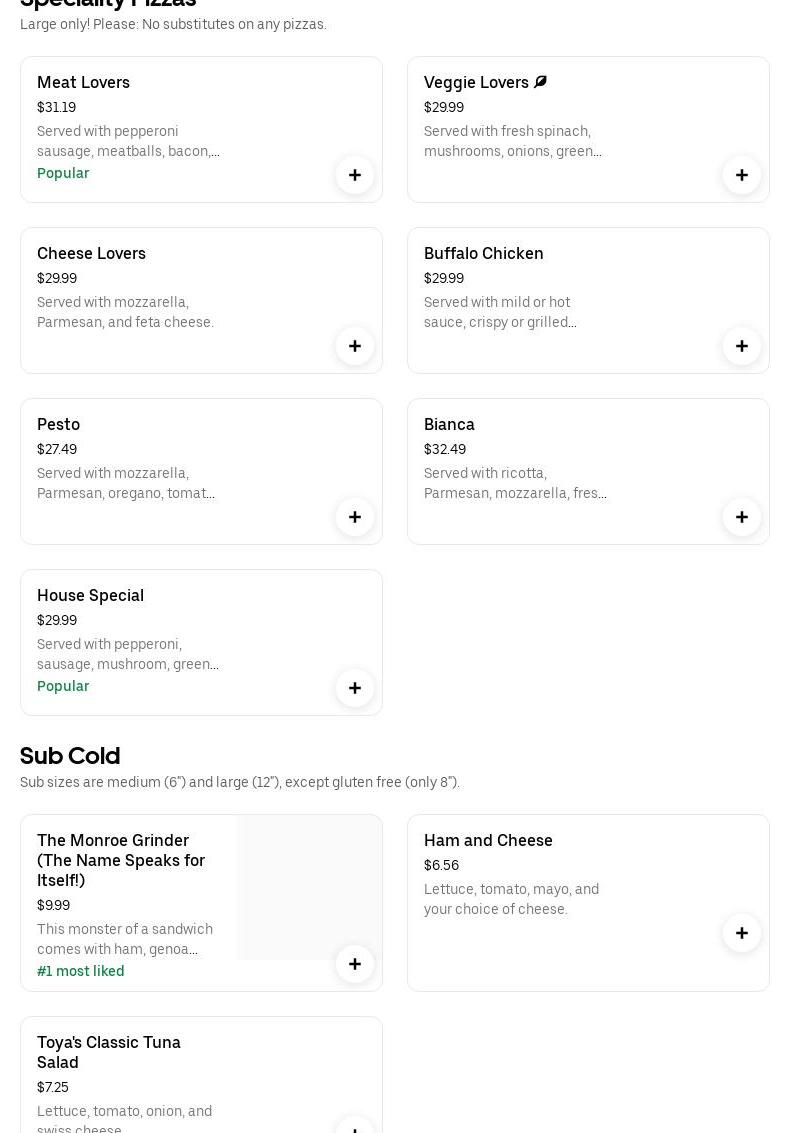Select the Monroe Grinder image thumbnail
Viewport: 804px width, 1133px height.
(309, 887)
